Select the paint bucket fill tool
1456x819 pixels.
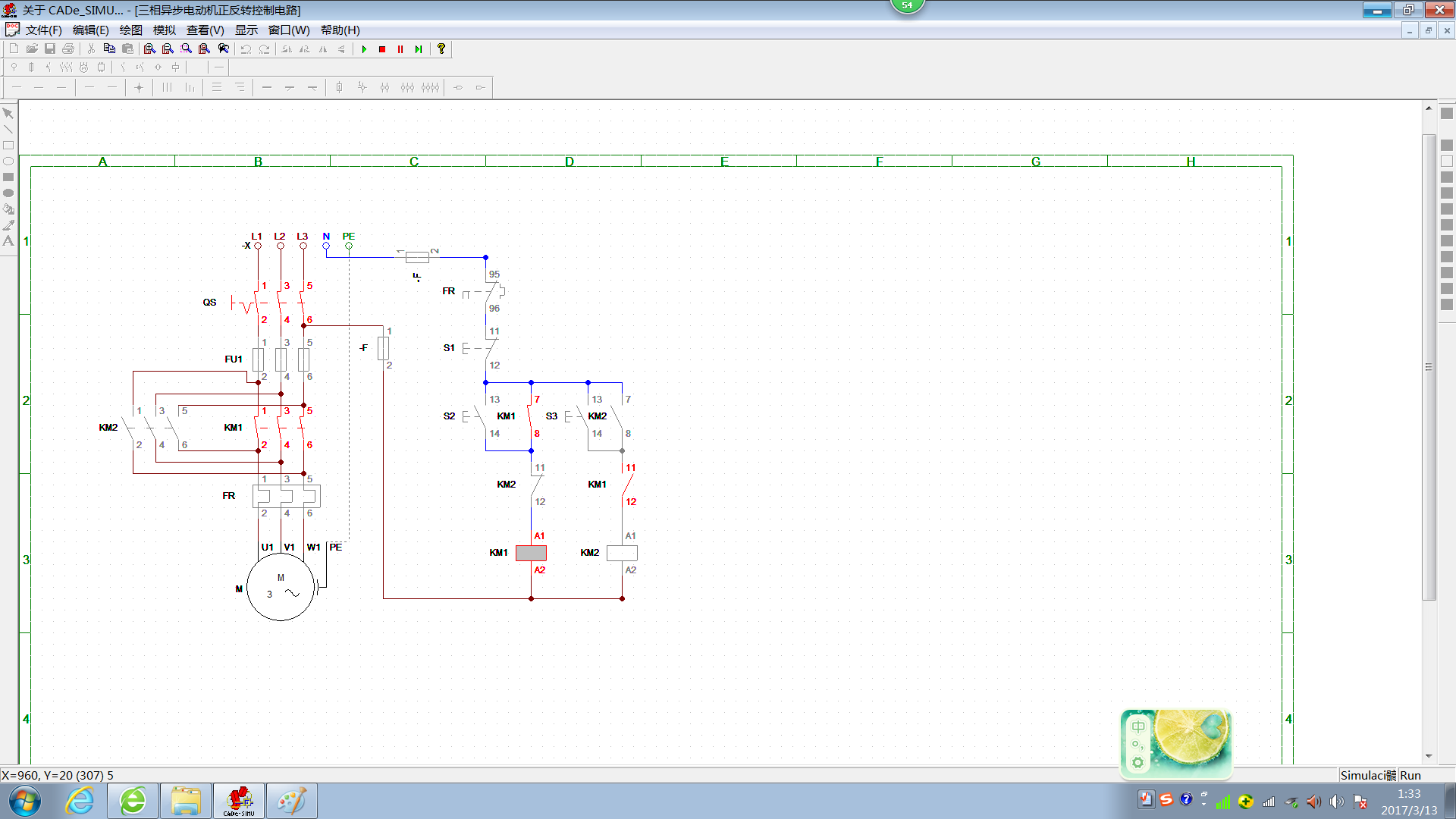click(x=8, y=209)
